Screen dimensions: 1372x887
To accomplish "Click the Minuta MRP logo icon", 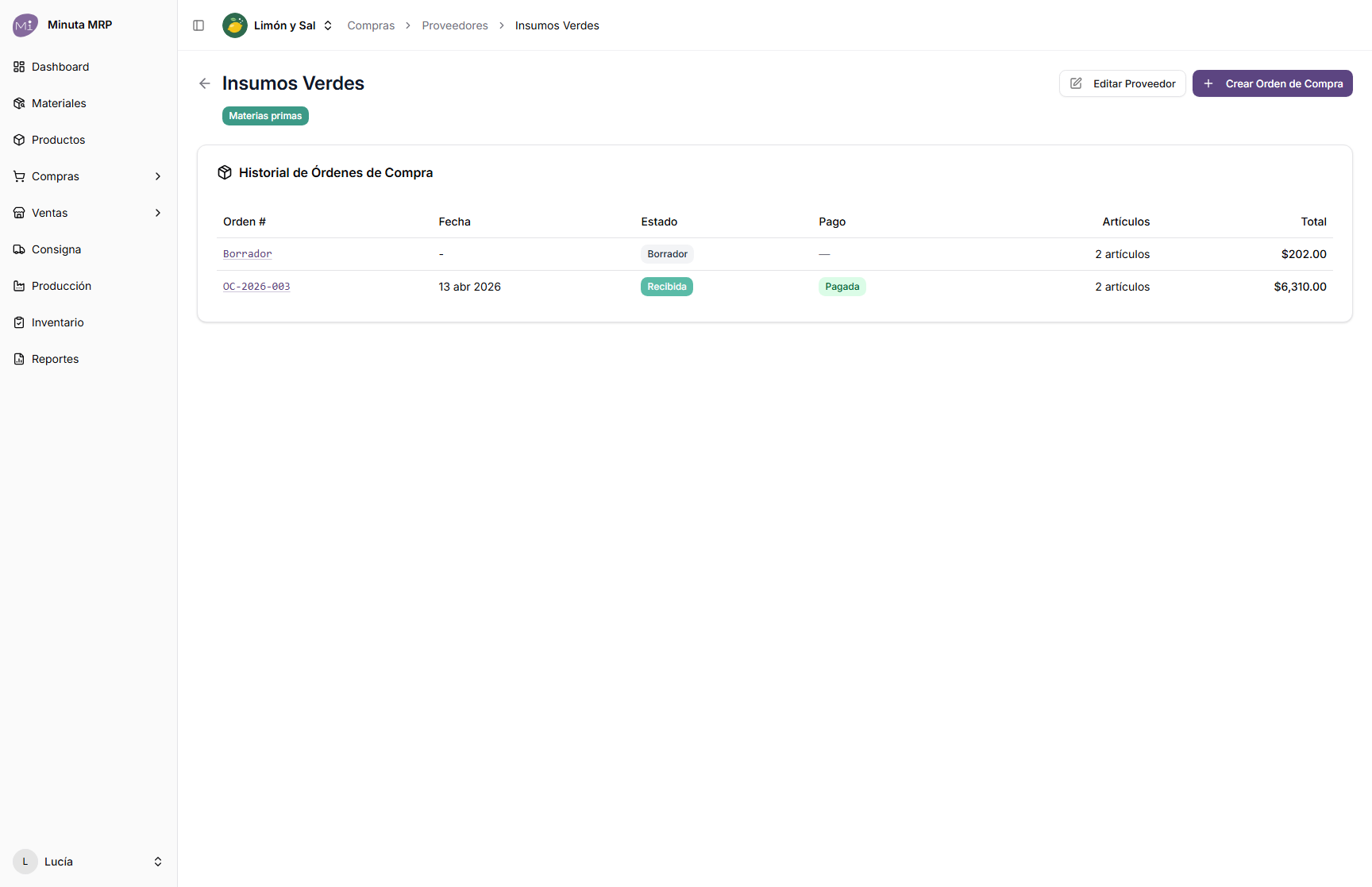I will [x=25, y=25].
